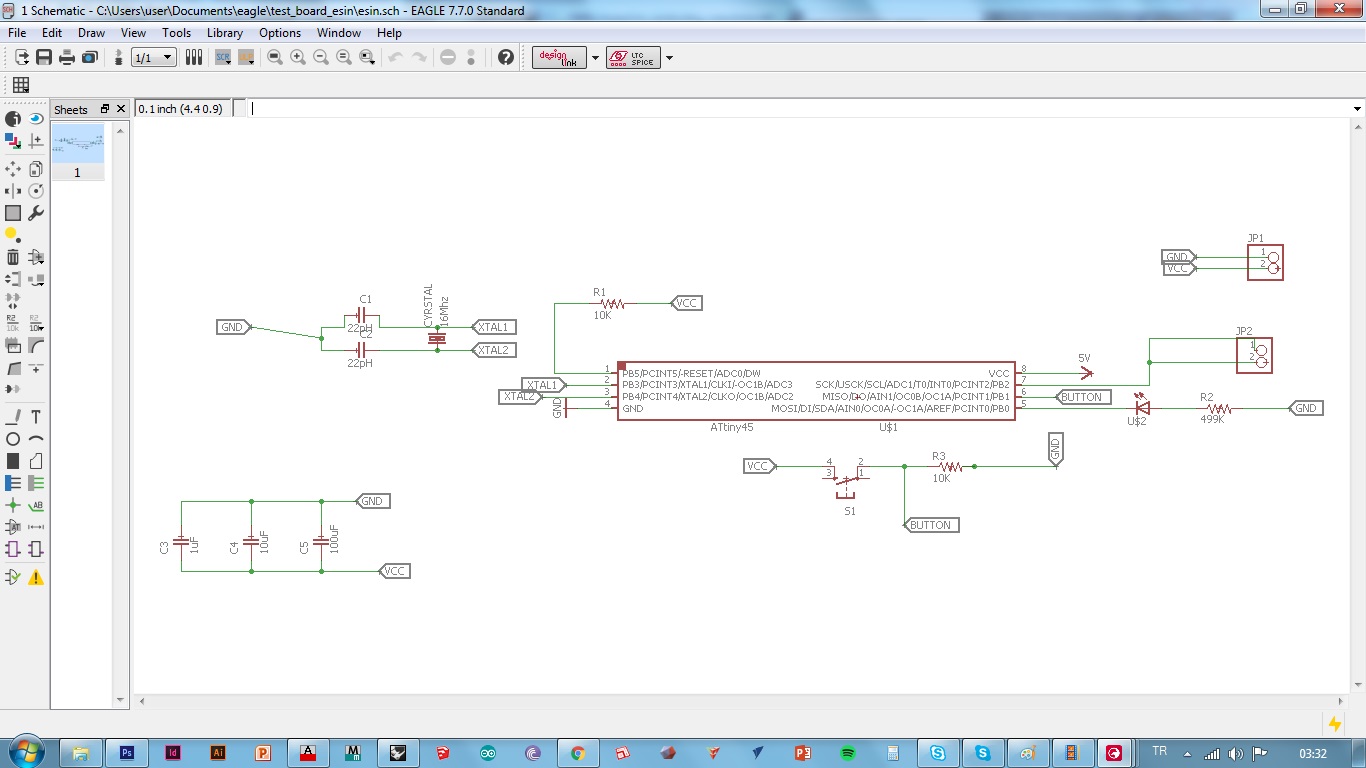Viewport: 1366px width, 768px height.
Task: Open the Library menu
Action: (225, 33)
